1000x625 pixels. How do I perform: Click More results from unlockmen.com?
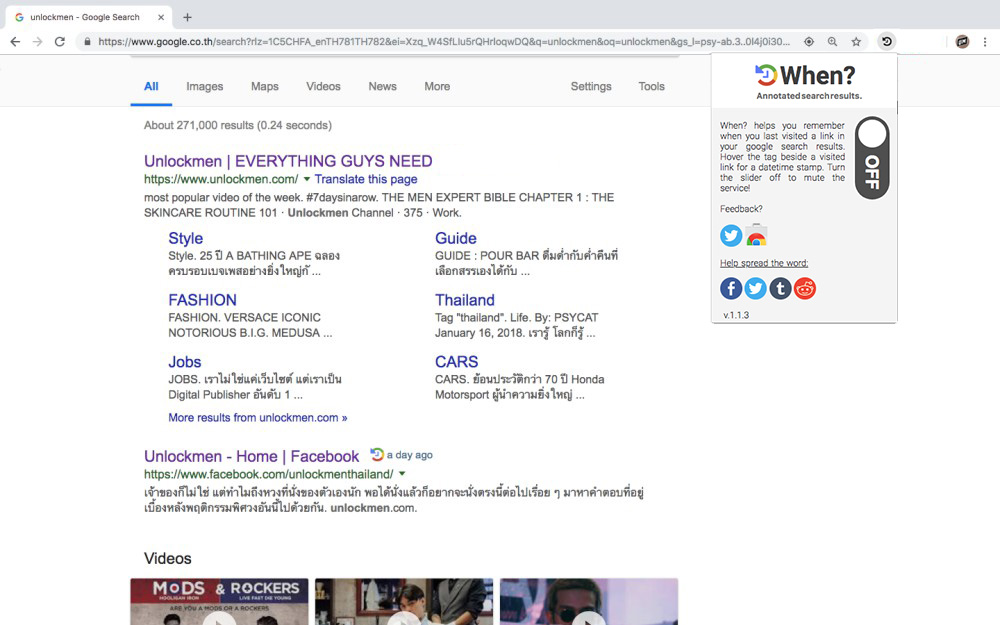click(258, 418)
